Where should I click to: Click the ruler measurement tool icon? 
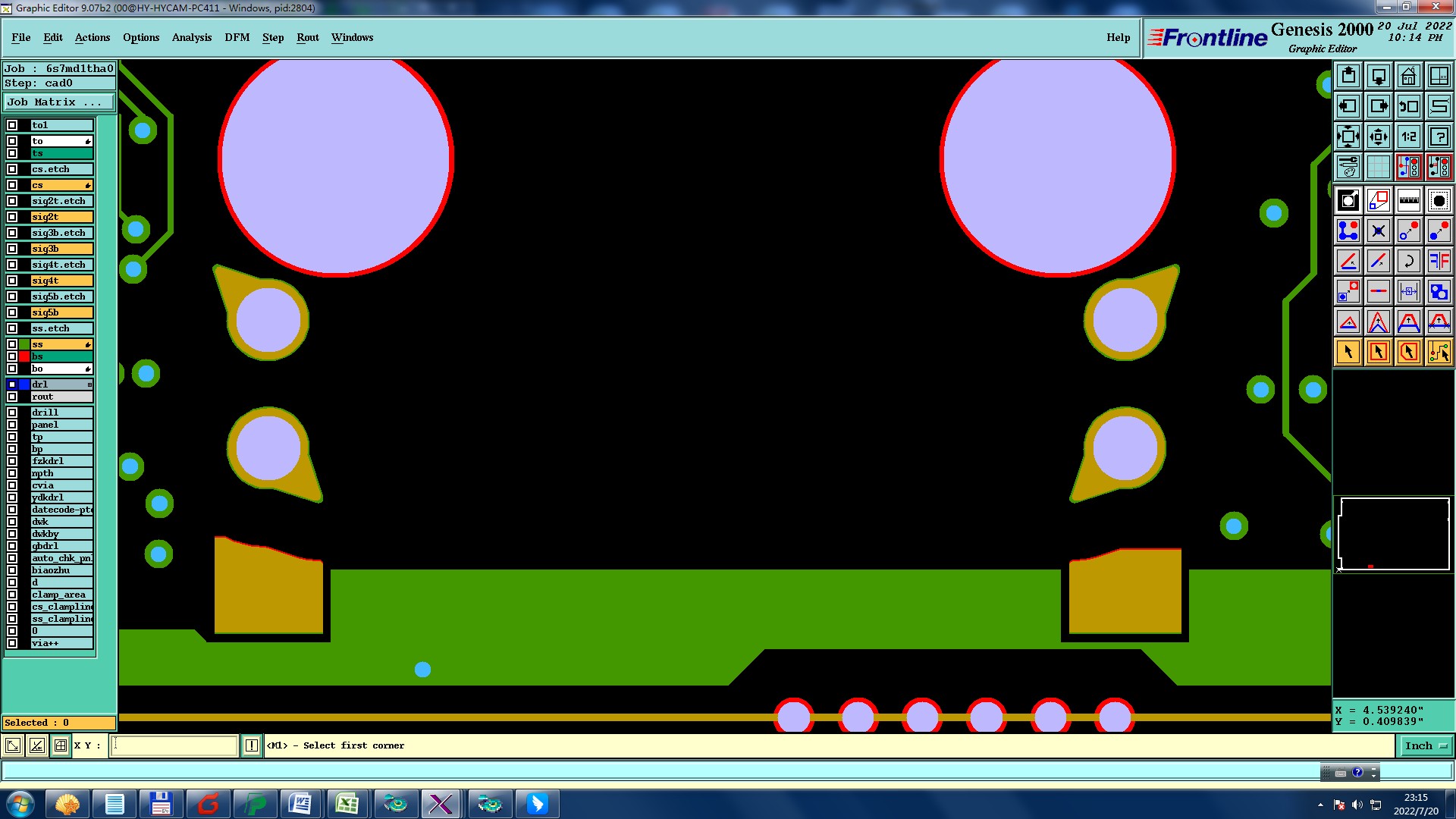[1408, 201]
